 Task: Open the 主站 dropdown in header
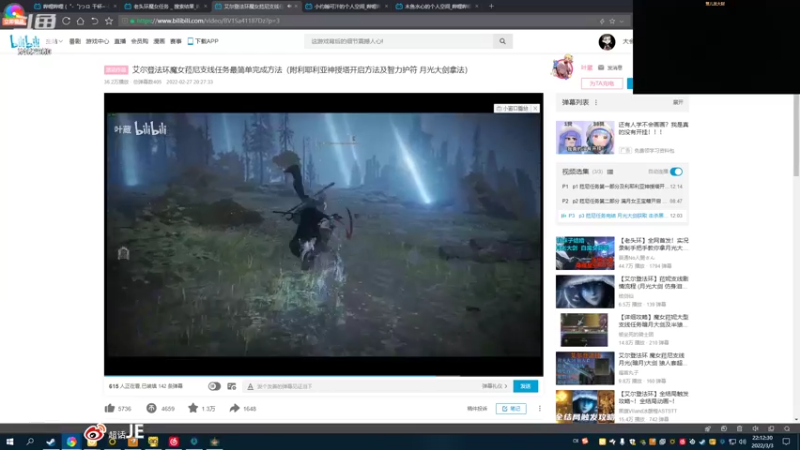(x=54, y=41)
